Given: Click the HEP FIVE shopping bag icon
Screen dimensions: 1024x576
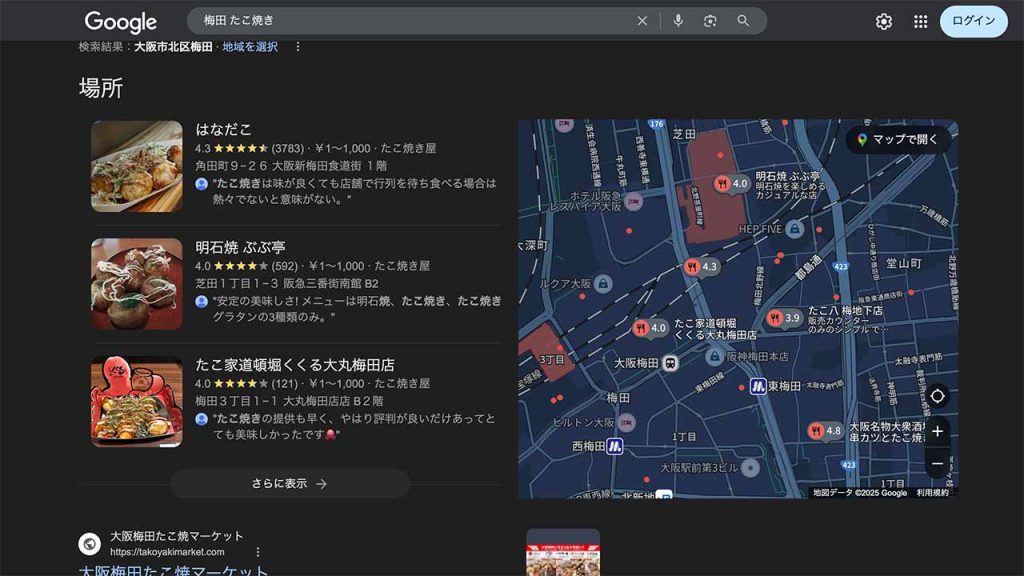Looking at the screenshot, I should tap(794, 229).
